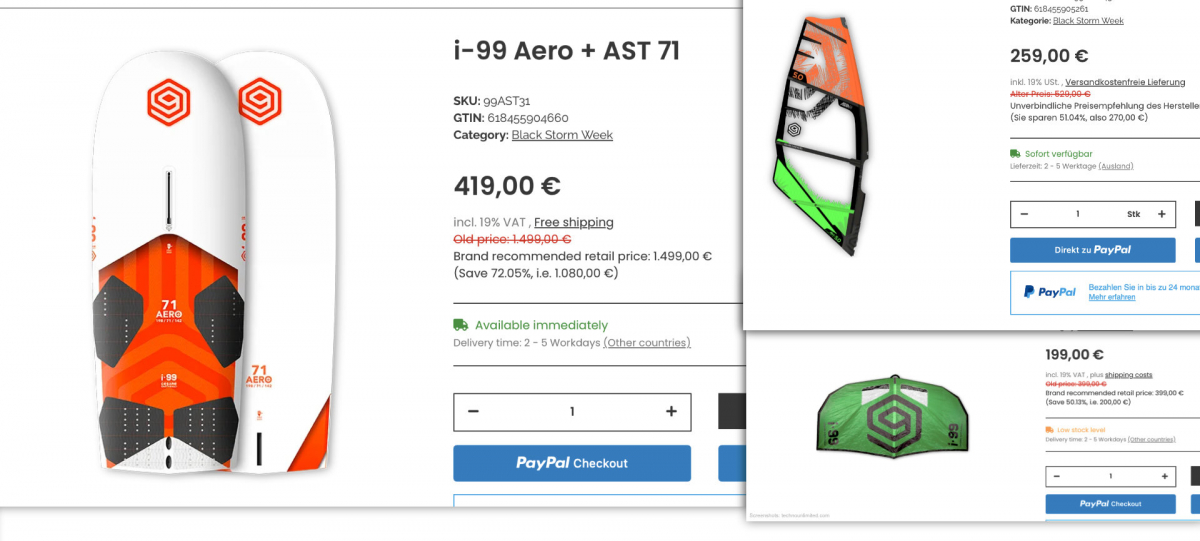
Task: Open the "Mehr erfahren" PayPal link
Action: tap(1112, 297)
